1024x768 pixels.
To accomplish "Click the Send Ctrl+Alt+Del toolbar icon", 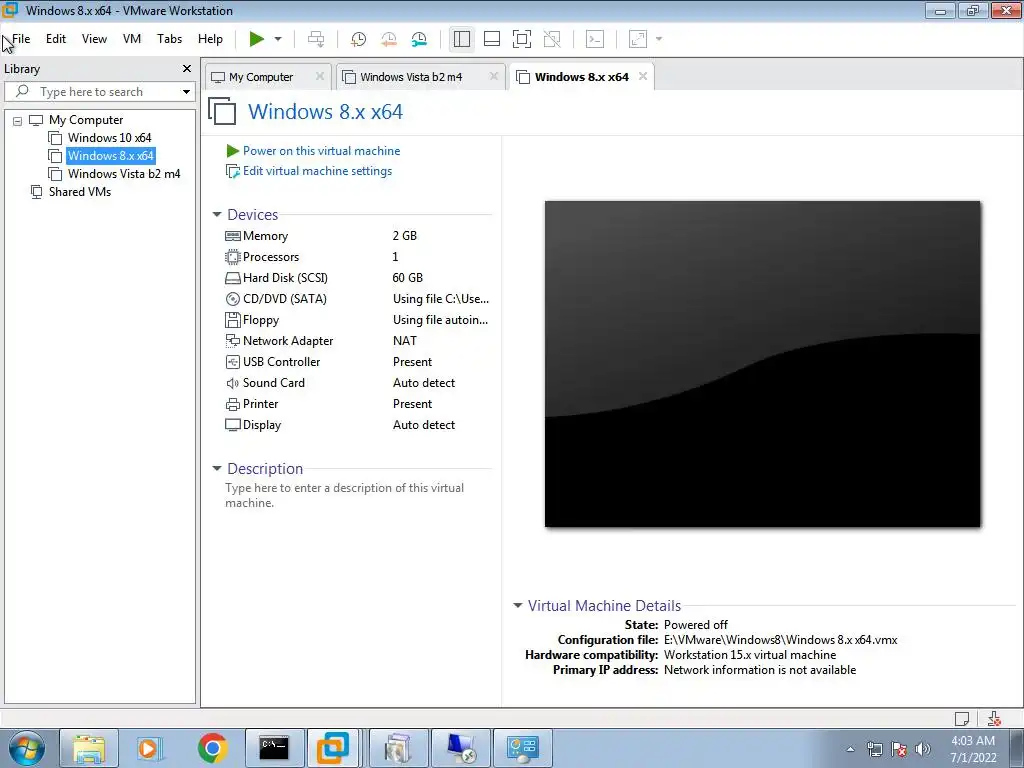I will (316, 39).
